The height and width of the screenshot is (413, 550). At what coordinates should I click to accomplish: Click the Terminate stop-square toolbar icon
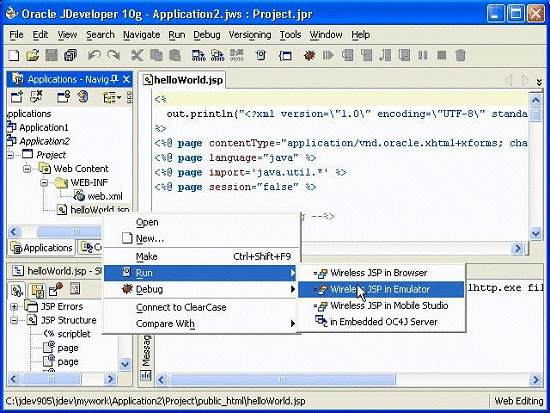442,55
